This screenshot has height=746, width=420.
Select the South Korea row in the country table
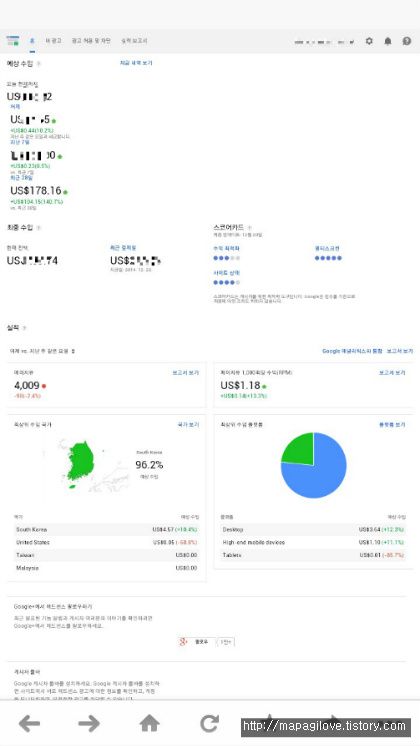click(x=107, y=530)
